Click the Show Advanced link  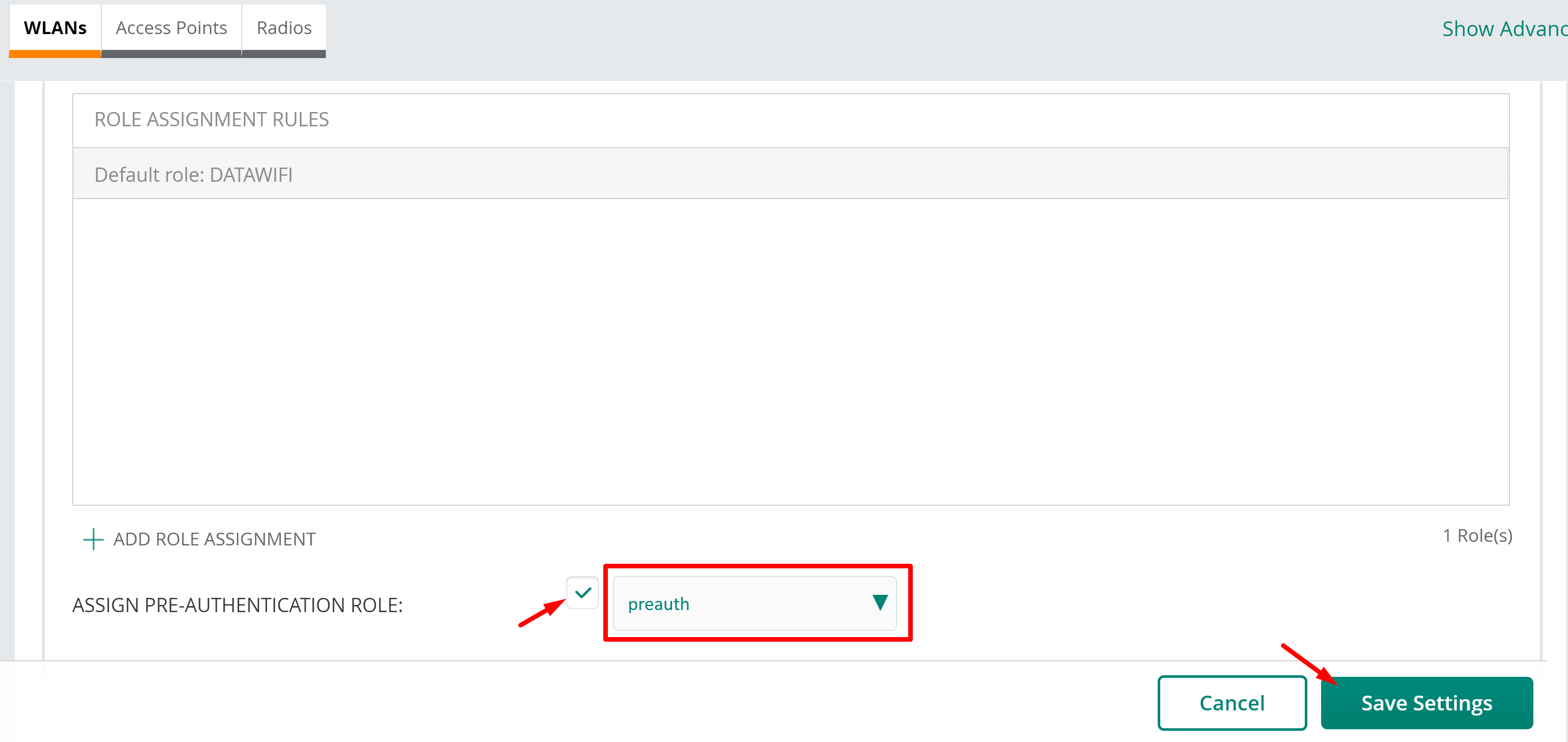click(x=1503, y=29)
